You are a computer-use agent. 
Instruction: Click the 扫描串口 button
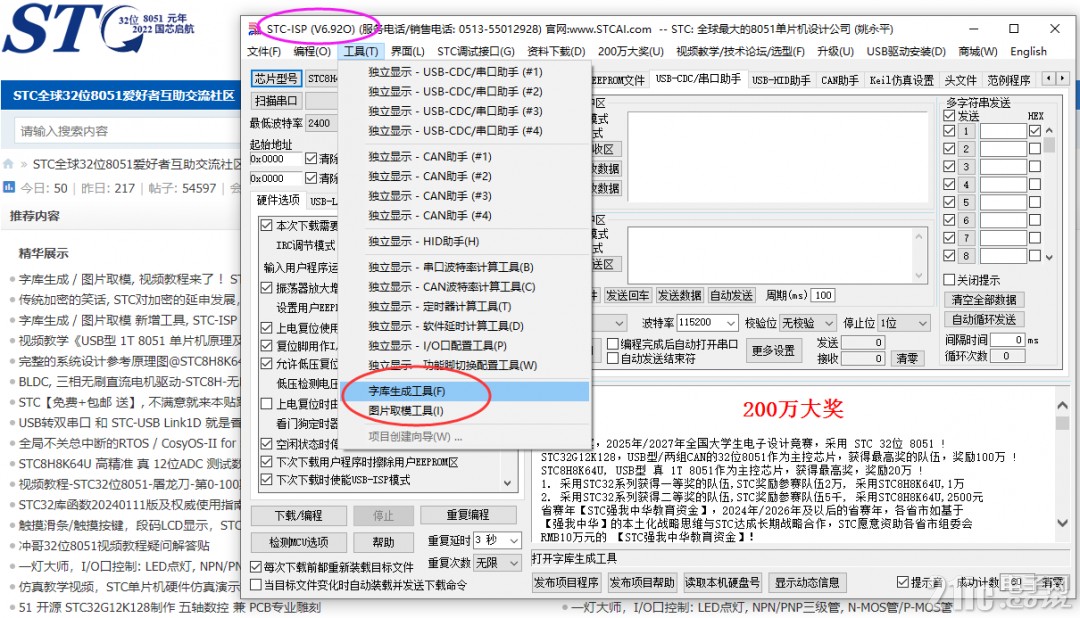276,101
